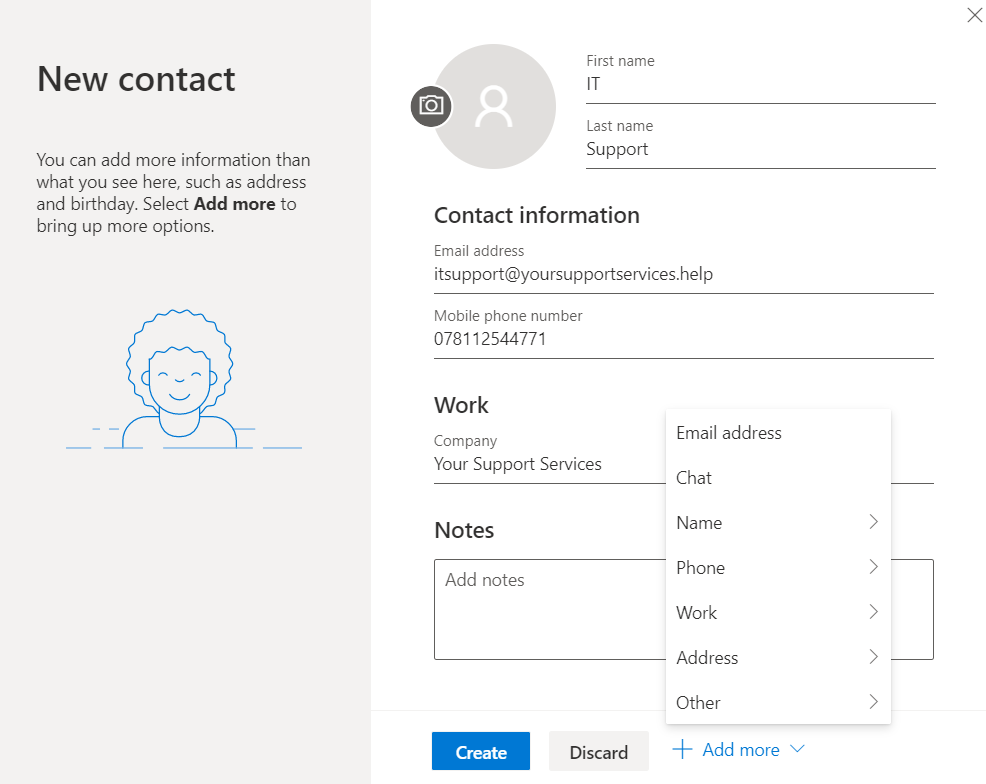Select Email address from the menu
This screenshot has width=986, height=784.
click(x=729, y=433)
